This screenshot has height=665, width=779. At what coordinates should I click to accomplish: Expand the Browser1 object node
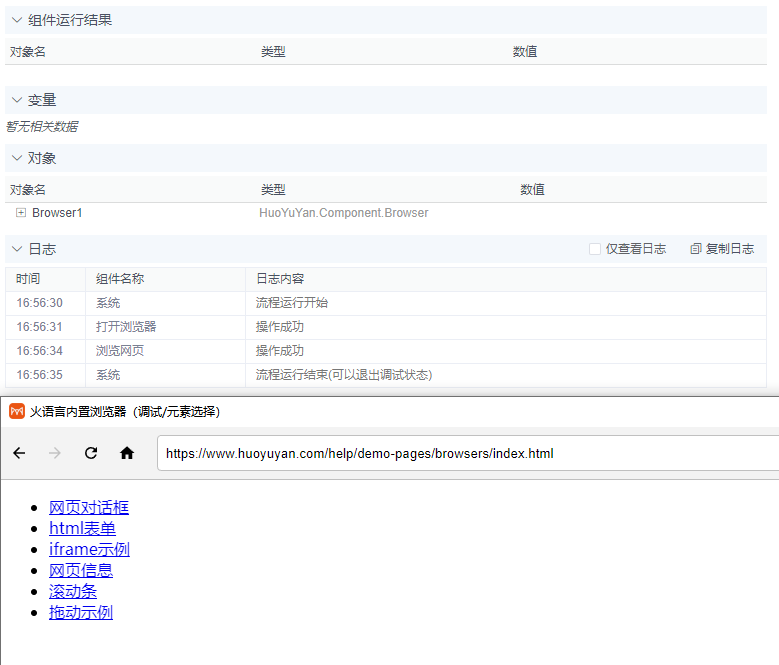click(x=21, y=213)
